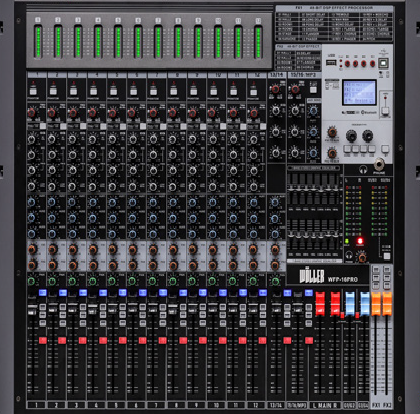Click the lower orange FX knob on channel 9
This screenshot has height=414, width=420.
[193, 266]
